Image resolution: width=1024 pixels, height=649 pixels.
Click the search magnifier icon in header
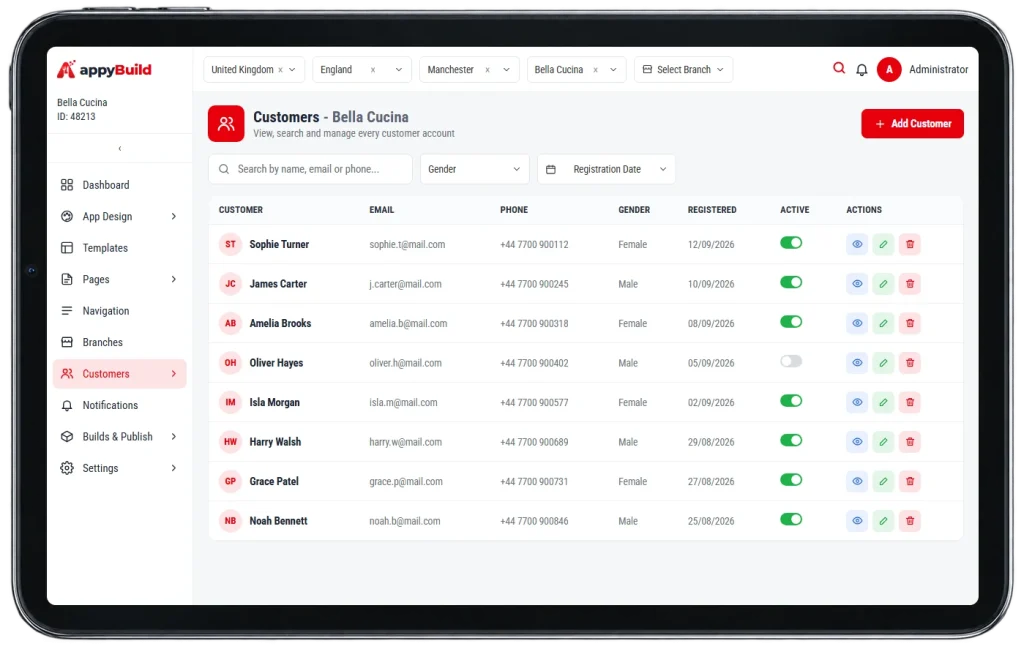click(839, 68)
